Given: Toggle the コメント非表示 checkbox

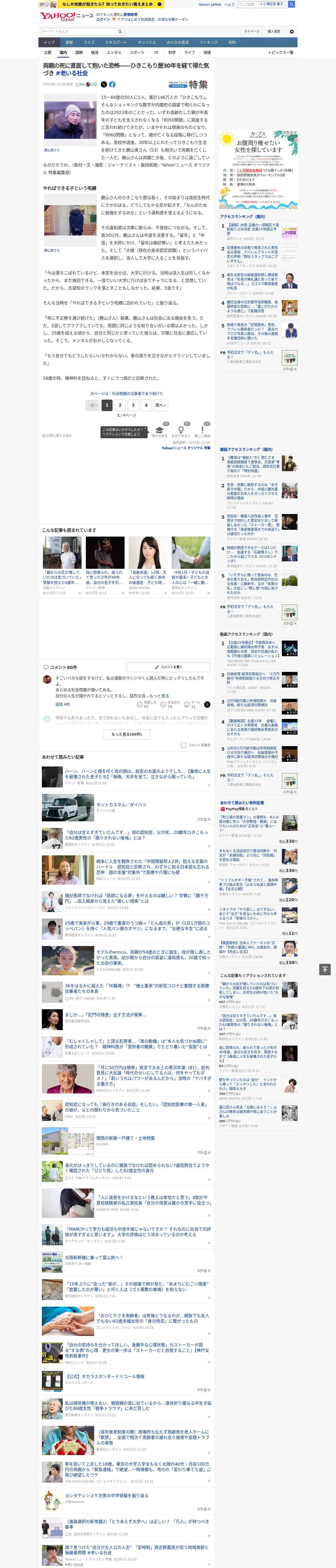Looking at the screenshot, I should click(x=183, y=745).
